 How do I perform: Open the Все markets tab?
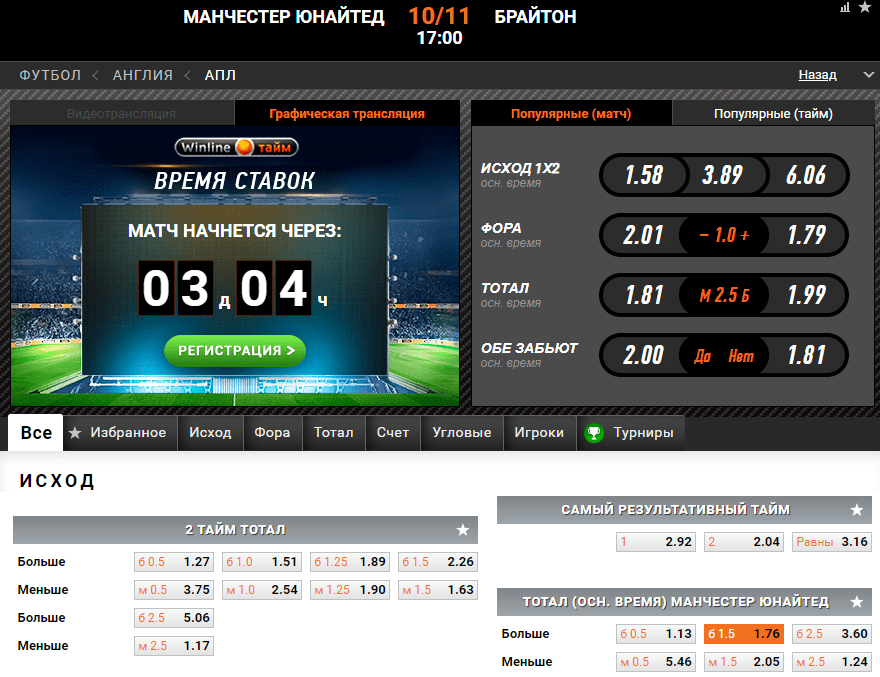tap(36, 433)
